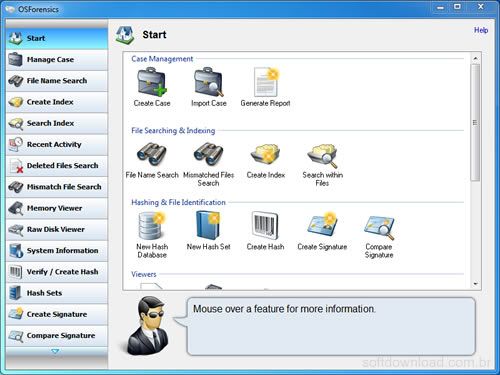Click the scrollbar down arrow
This screenshot has width=500, height=375.
point(475,284)
